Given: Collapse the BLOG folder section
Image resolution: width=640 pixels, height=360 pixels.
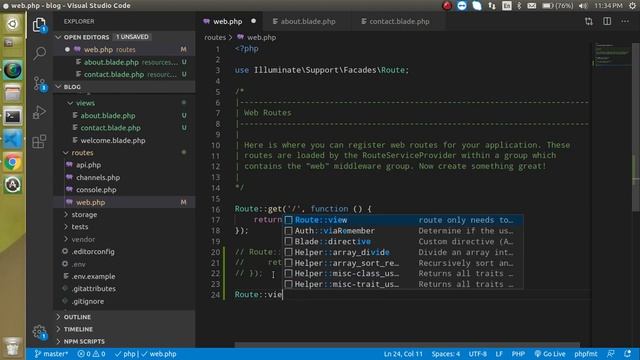Looking at the screenshot, I should tap(124, 87).
